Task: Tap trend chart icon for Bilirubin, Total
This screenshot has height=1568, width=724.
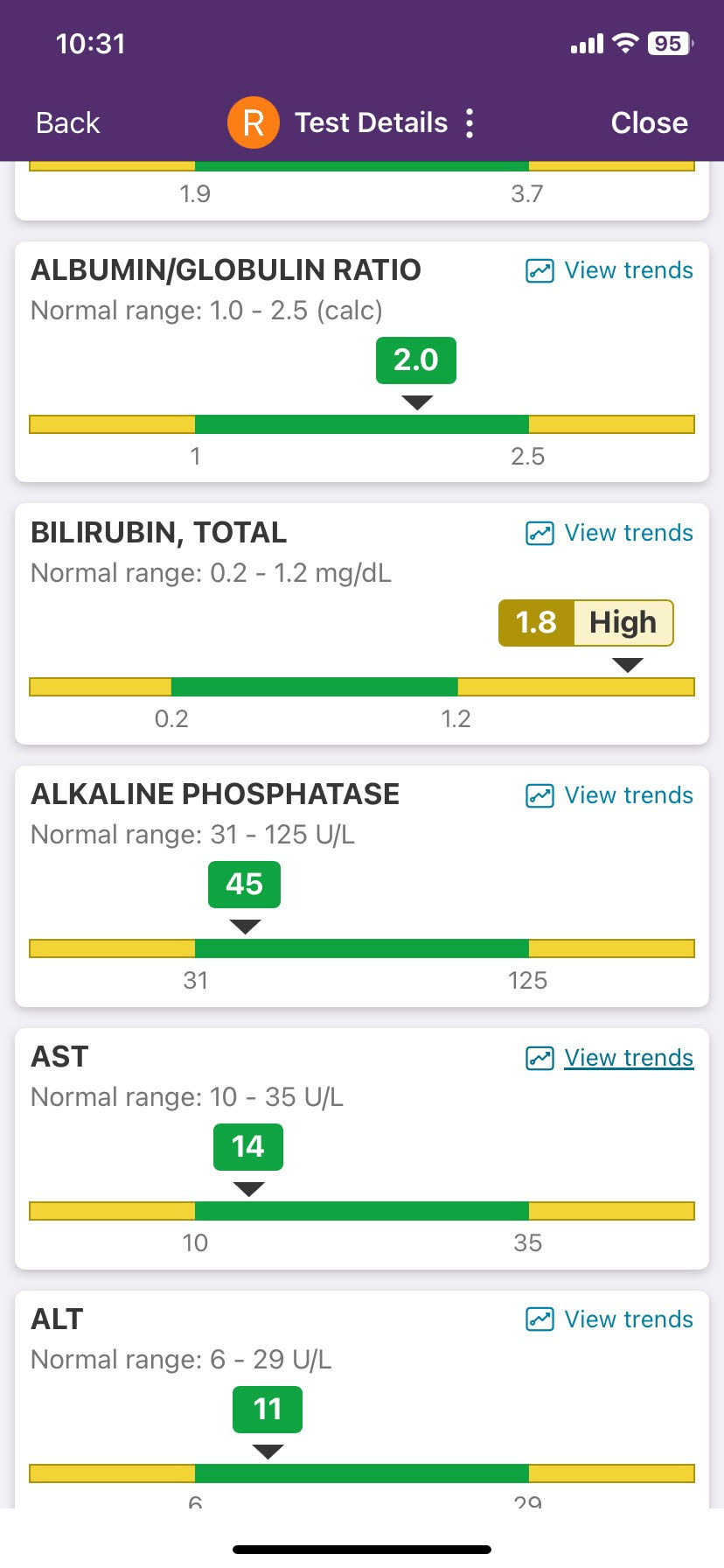Action: tap(540, 534)
